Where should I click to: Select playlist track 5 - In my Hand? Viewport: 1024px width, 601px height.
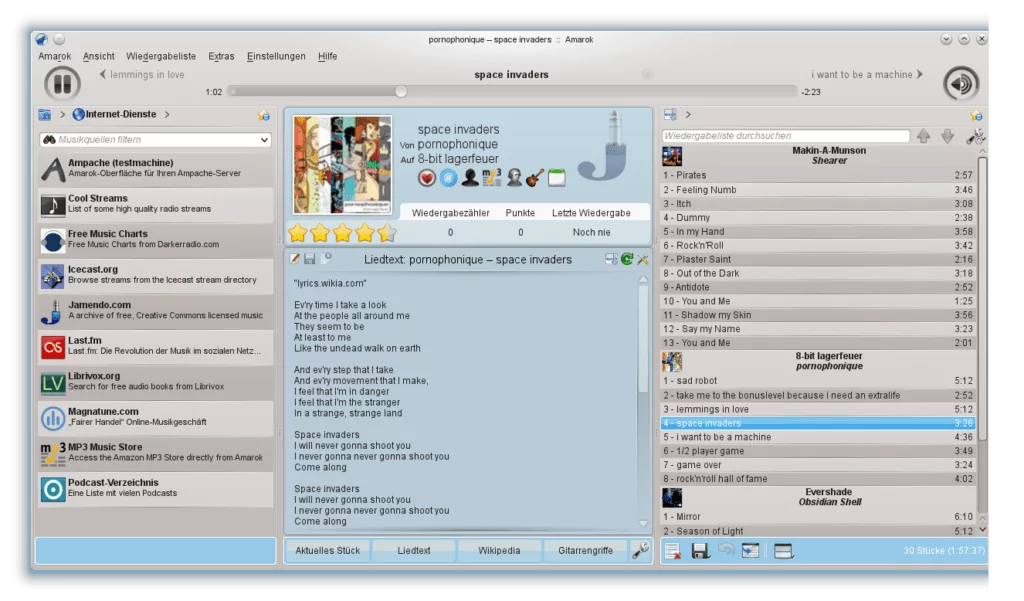[818, 232]
